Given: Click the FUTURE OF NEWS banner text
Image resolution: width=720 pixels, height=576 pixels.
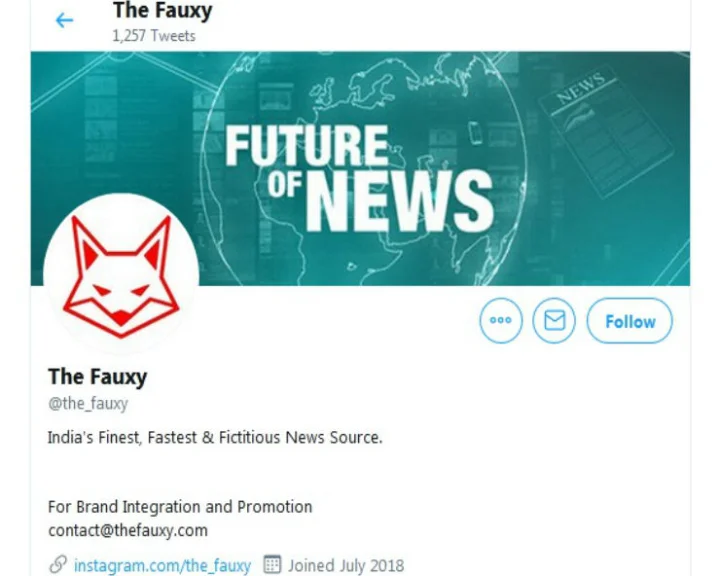Looking at the screenshot, I should (359, 178).
